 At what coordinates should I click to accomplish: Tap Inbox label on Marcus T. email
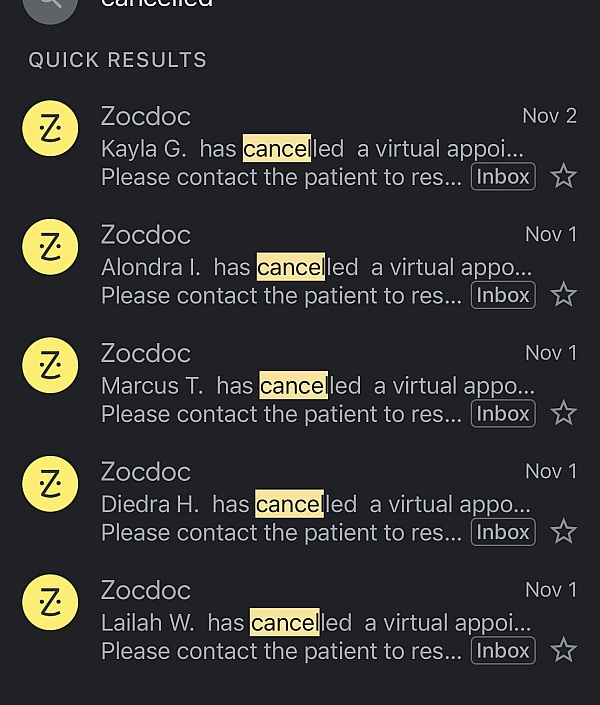pyautogui.click(x=503, y=413)
